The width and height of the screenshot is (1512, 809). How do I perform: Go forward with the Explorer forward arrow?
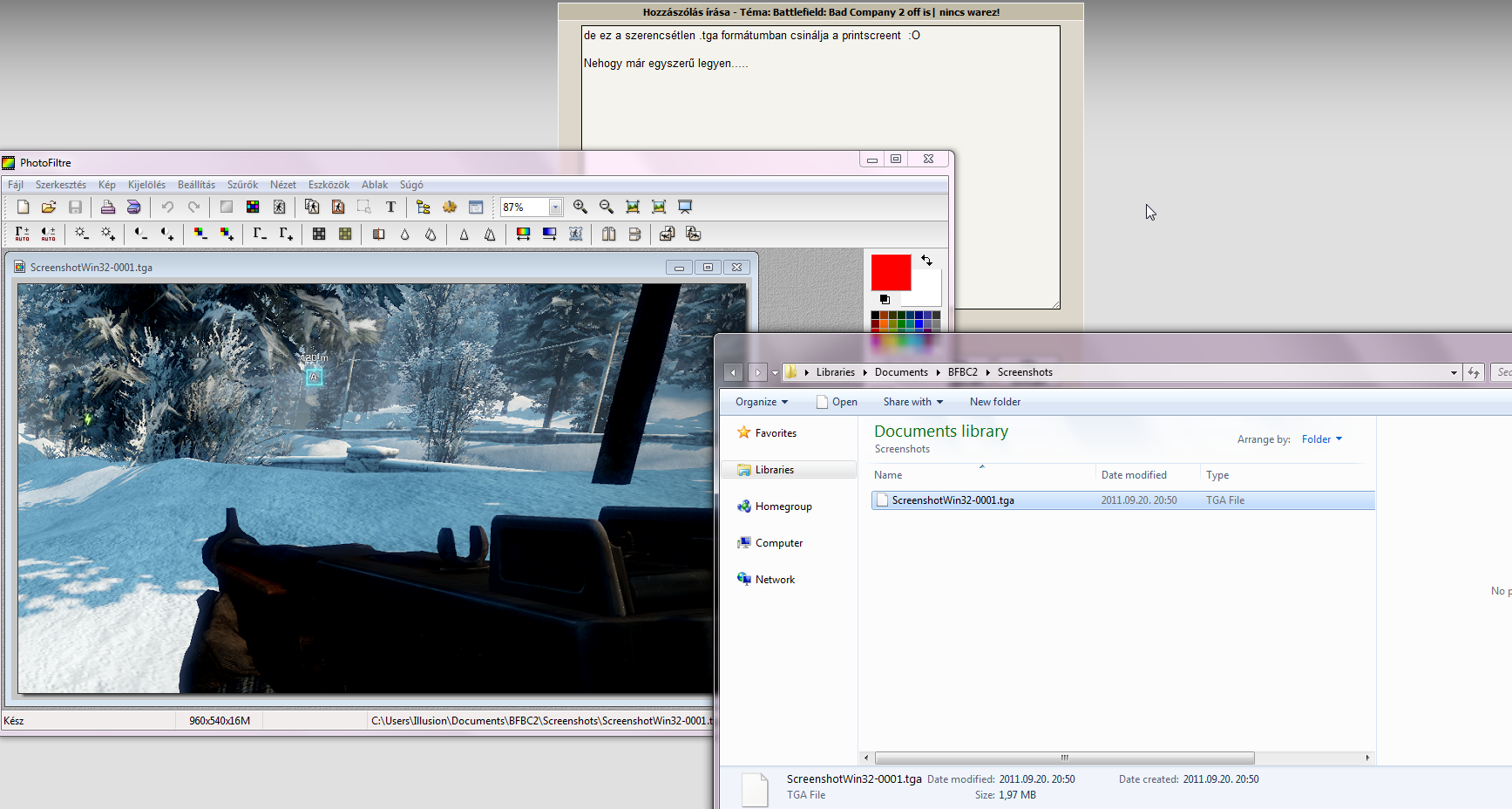click(x=757, y=373)
